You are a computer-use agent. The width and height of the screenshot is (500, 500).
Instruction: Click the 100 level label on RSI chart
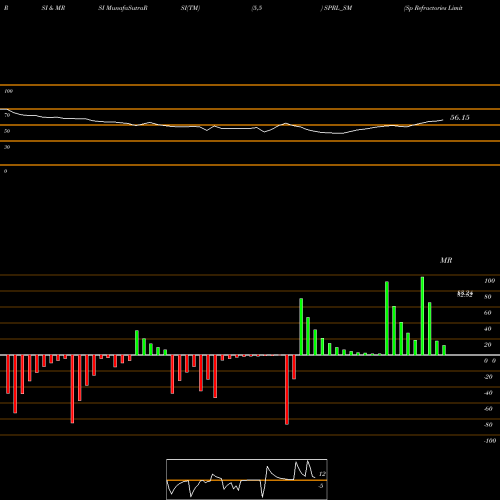point(8,91)
